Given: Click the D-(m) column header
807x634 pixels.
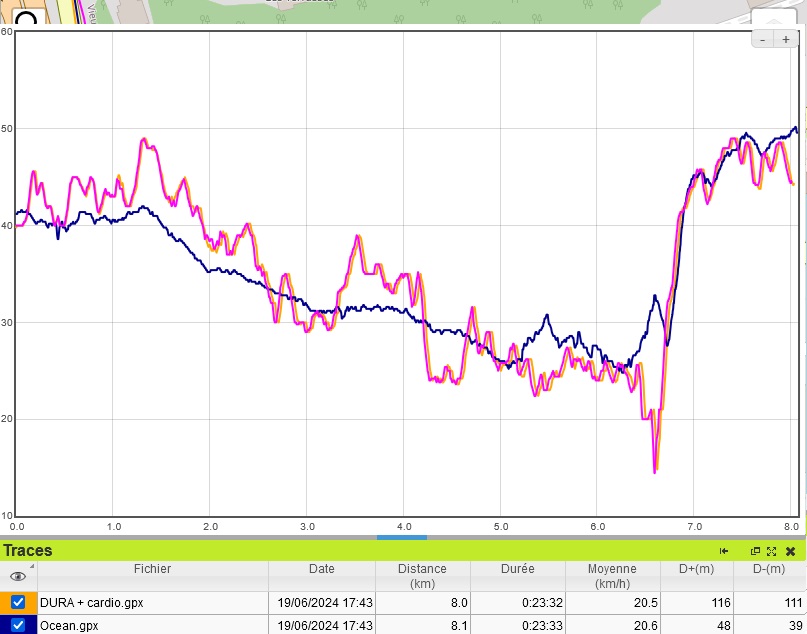Looking at the screenshot, I should pos(769,569).
